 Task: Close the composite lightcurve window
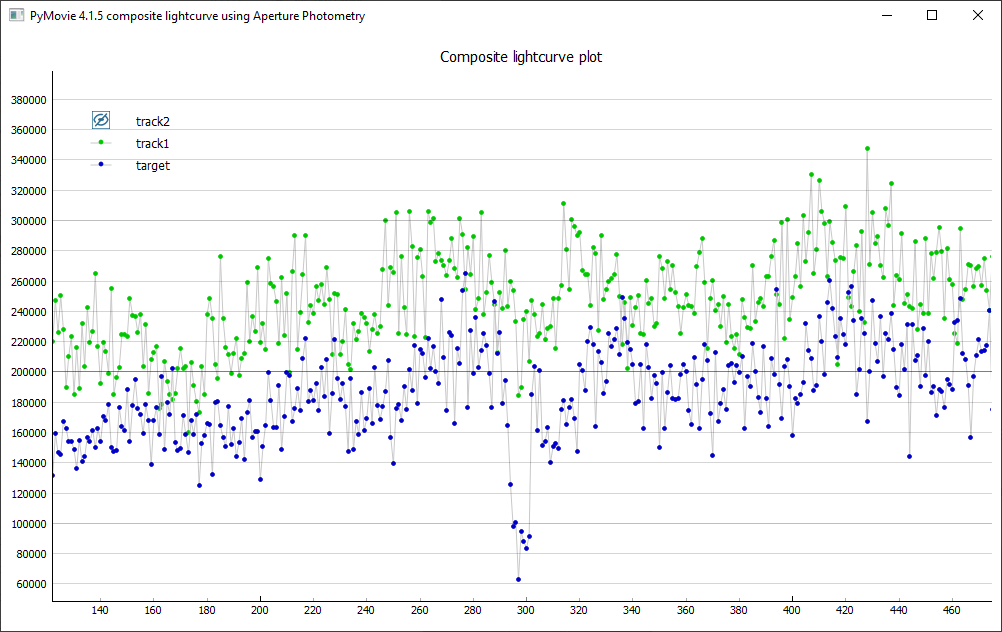point(978,16)
